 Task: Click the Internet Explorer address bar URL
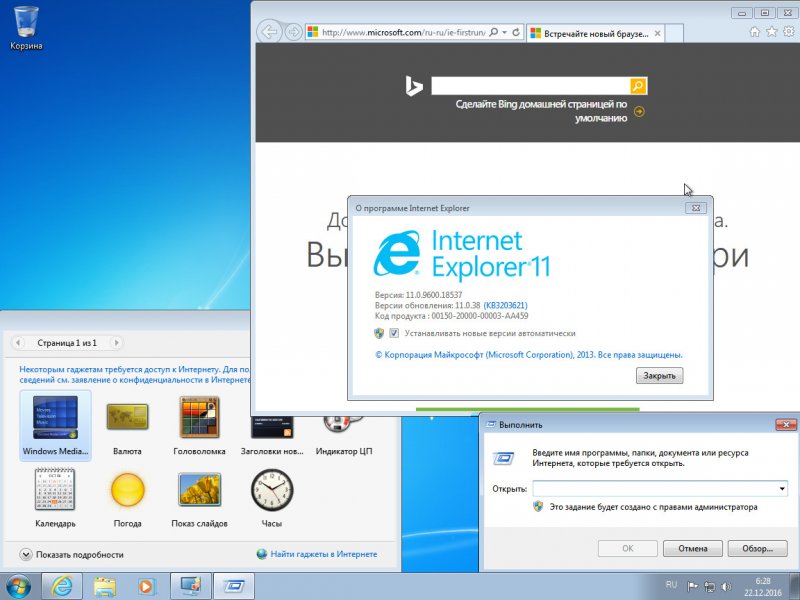(x=403, y=32)
